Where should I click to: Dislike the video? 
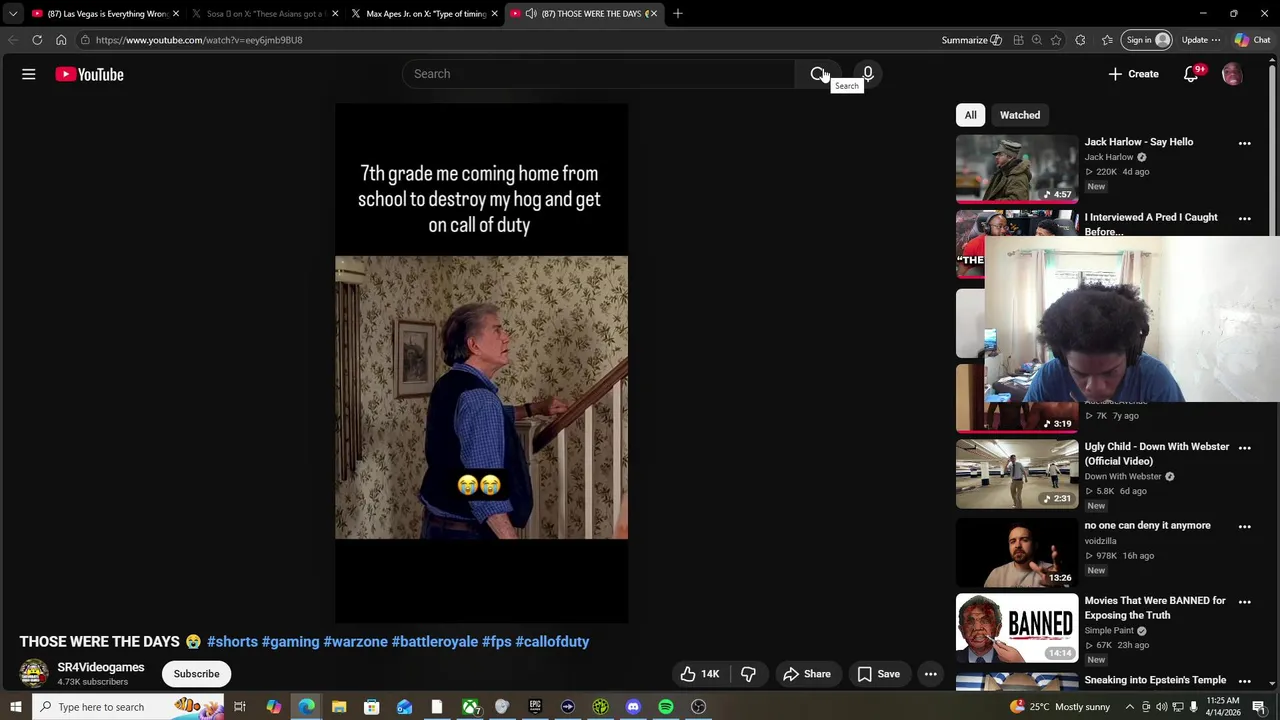tap(748, 674)
